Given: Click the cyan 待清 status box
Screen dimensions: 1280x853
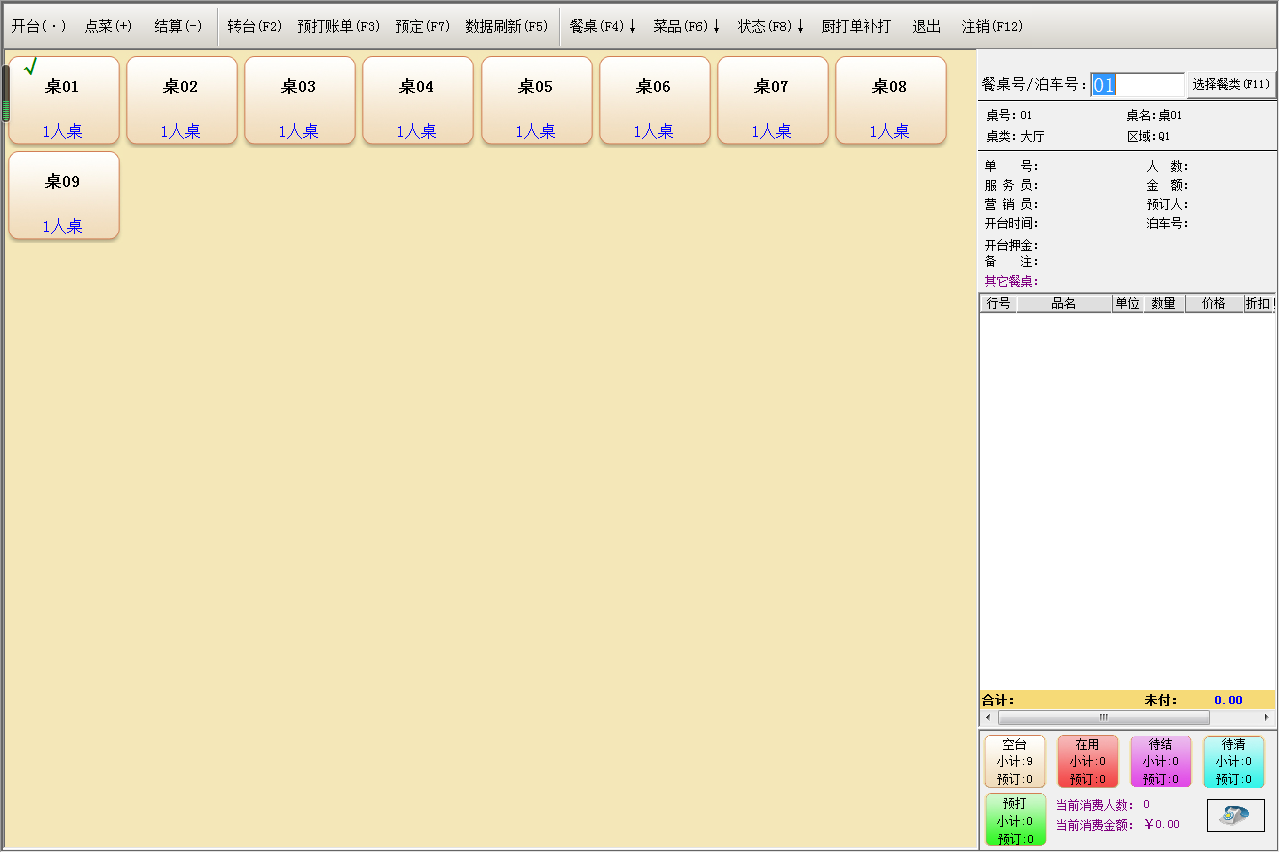Looking at the screenshot, I should click(1233, 762).
